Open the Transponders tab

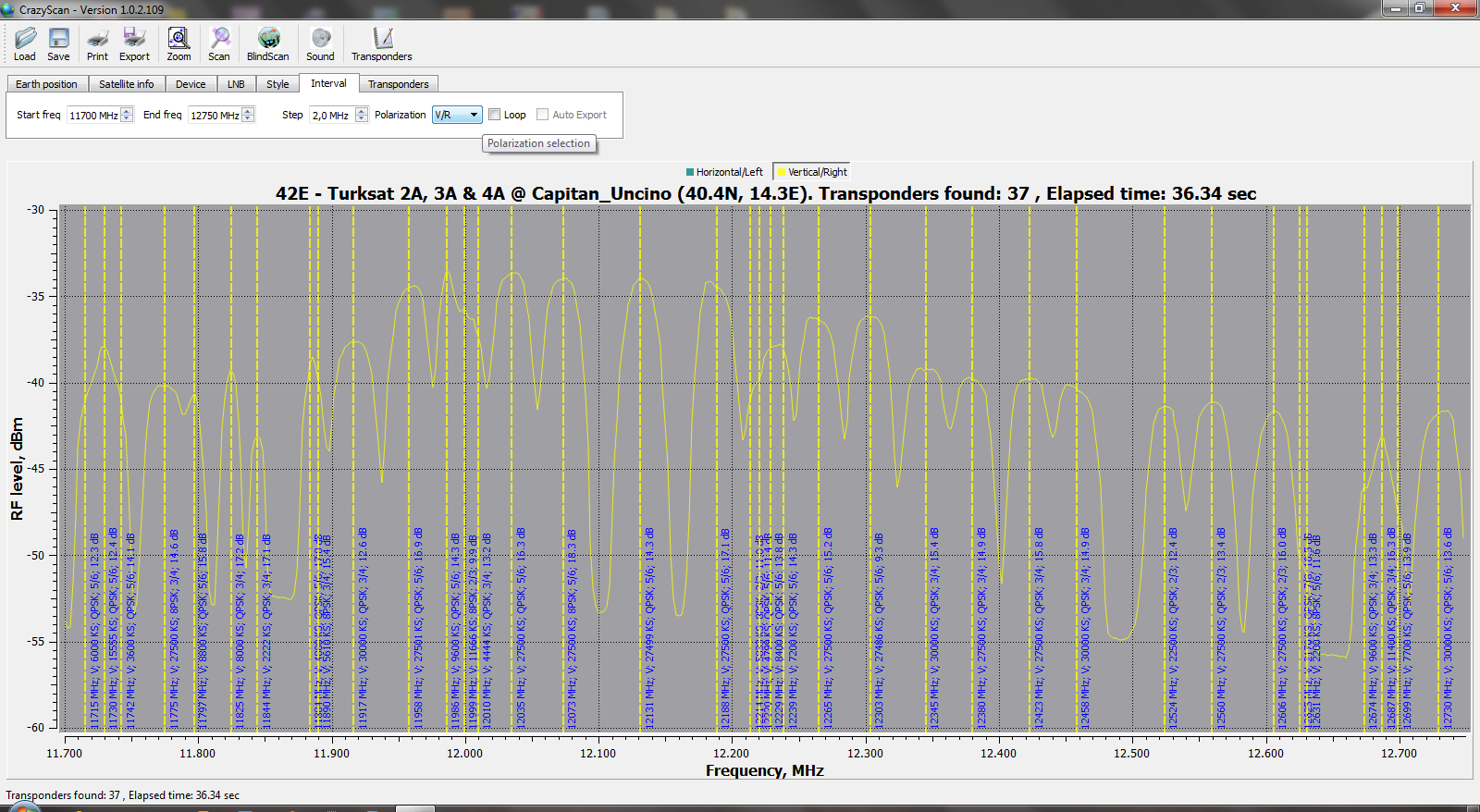(x=399, y=84)
